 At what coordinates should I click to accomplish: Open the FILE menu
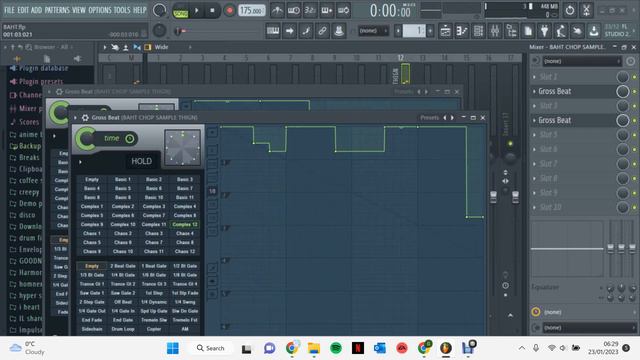click(9, 10)
